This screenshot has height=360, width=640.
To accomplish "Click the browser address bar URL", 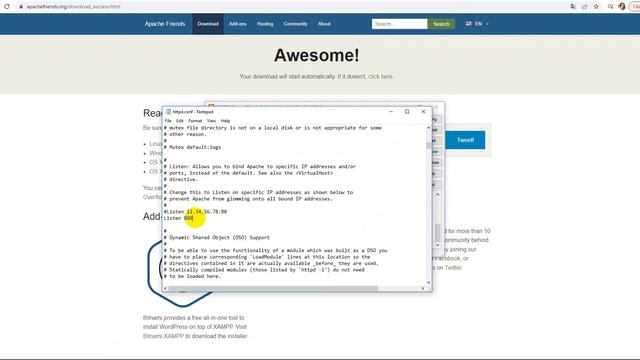I will pyautogui.click(x=73, y=7).
